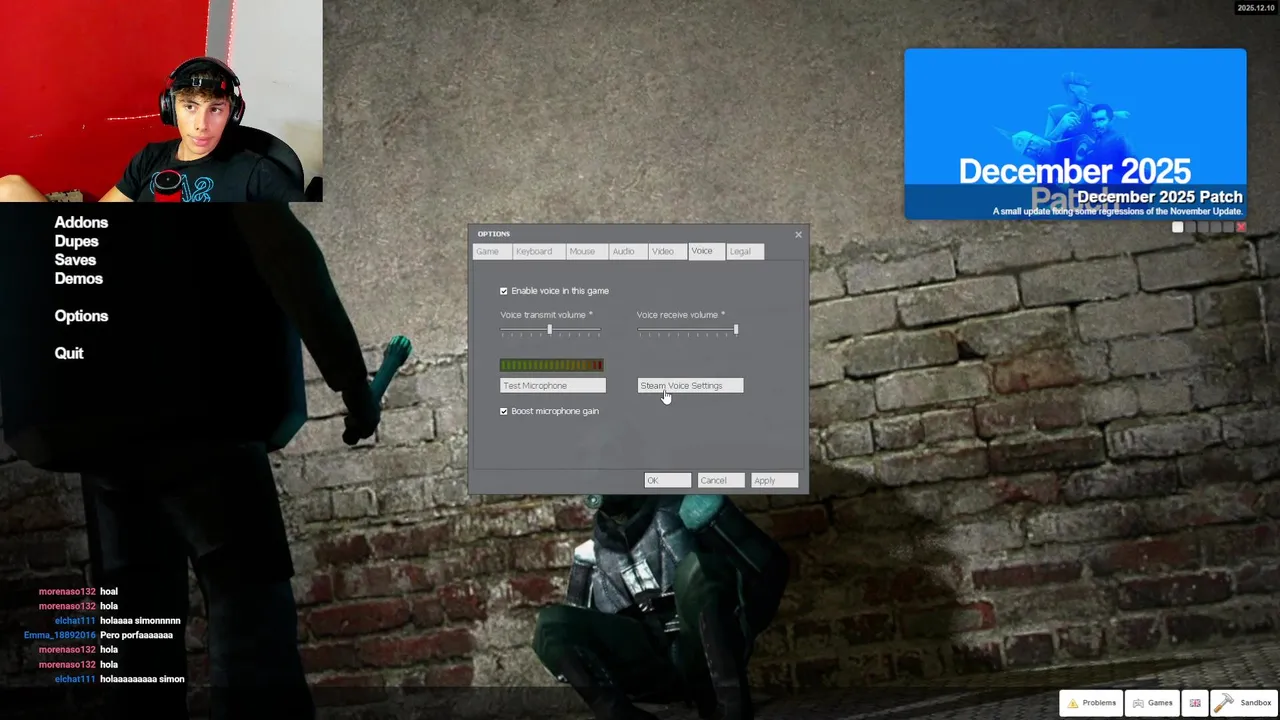Click chat message 'holaaaaaaaaa simon'
The width and height of the screenshot is (1280, 720).
click(142, 679)
